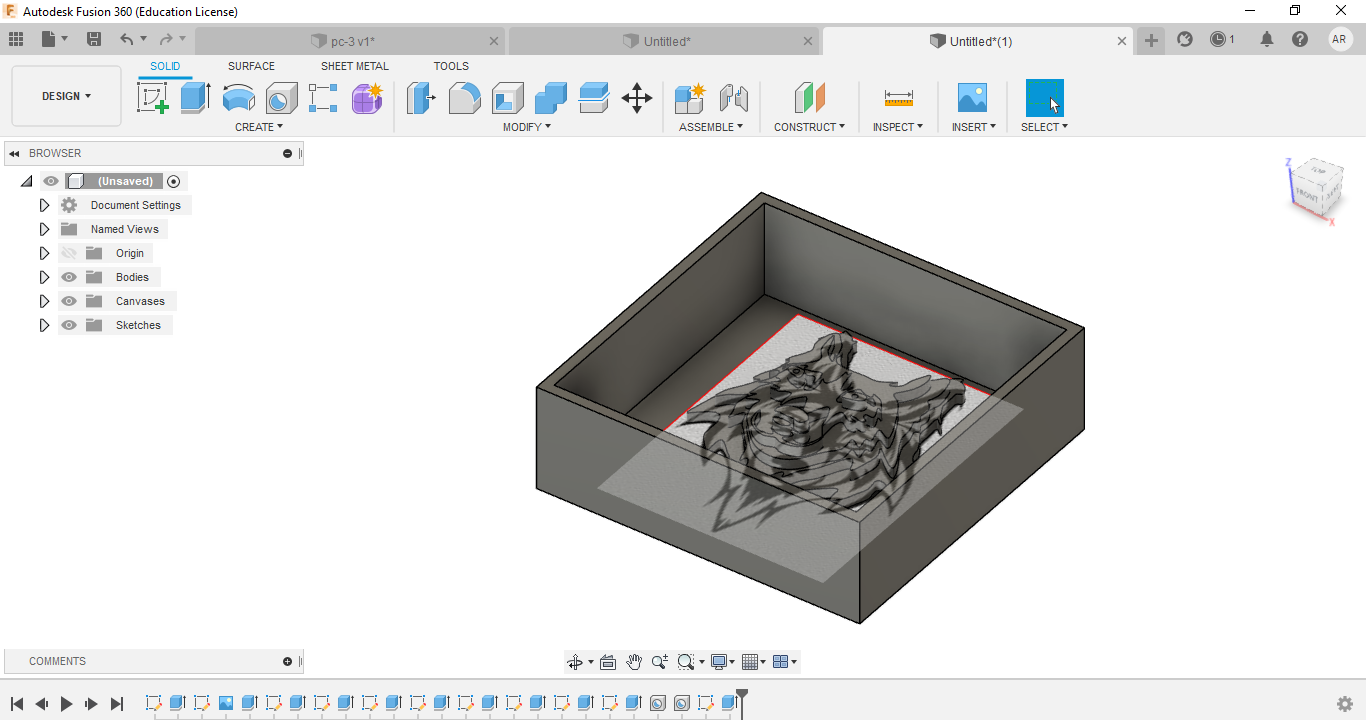Screen dimensions: 1366x720
Task: Switch to the pc-3 v1* document tab
Action: tap(352, 41)
